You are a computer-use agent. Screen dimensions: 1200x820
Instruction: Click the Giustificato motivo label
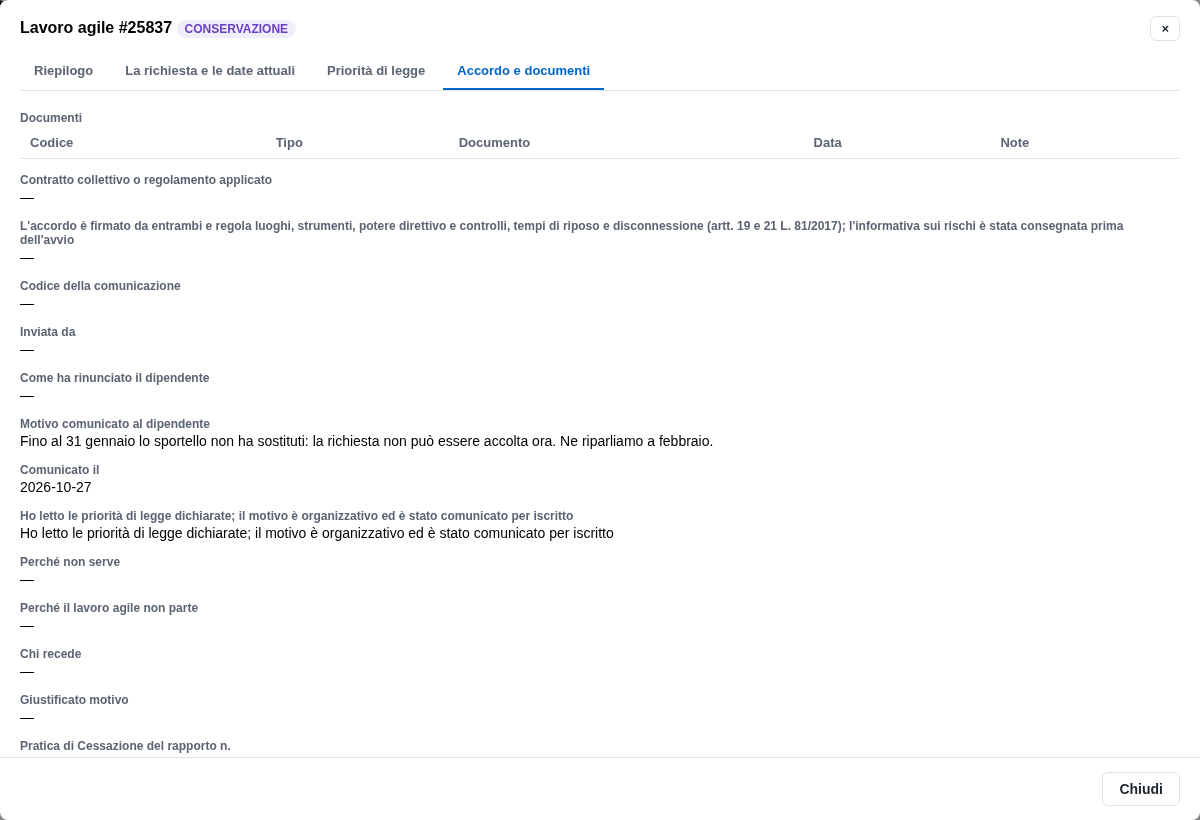[x=74, y=700]
